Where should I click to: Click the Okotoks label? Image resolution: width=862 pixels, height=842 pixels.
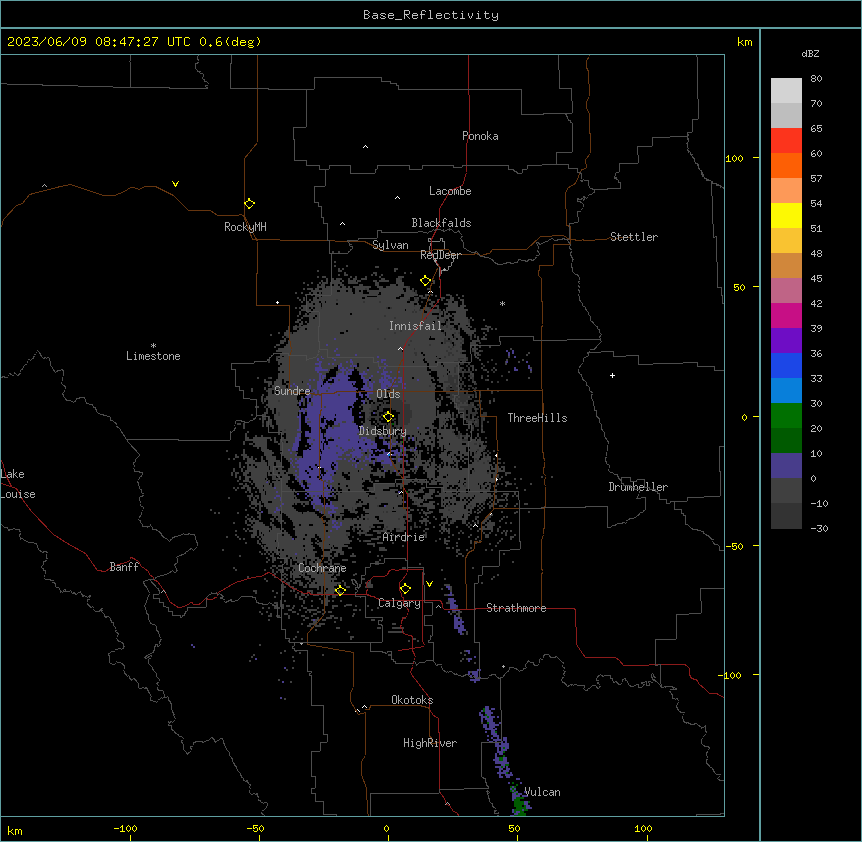[x=412, y=700]
